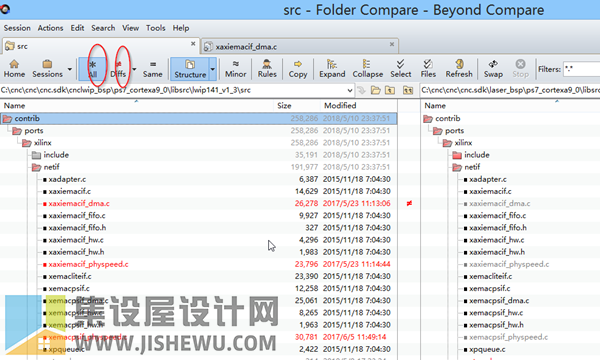The image size is (600, 360).
Task: Open the Sessions toolbar button
Action: tap(47, 69)
